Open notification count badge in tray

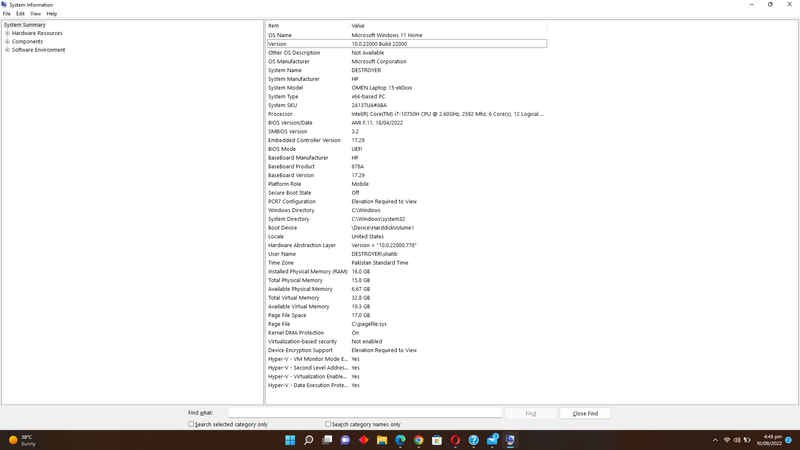coord(789,440)
